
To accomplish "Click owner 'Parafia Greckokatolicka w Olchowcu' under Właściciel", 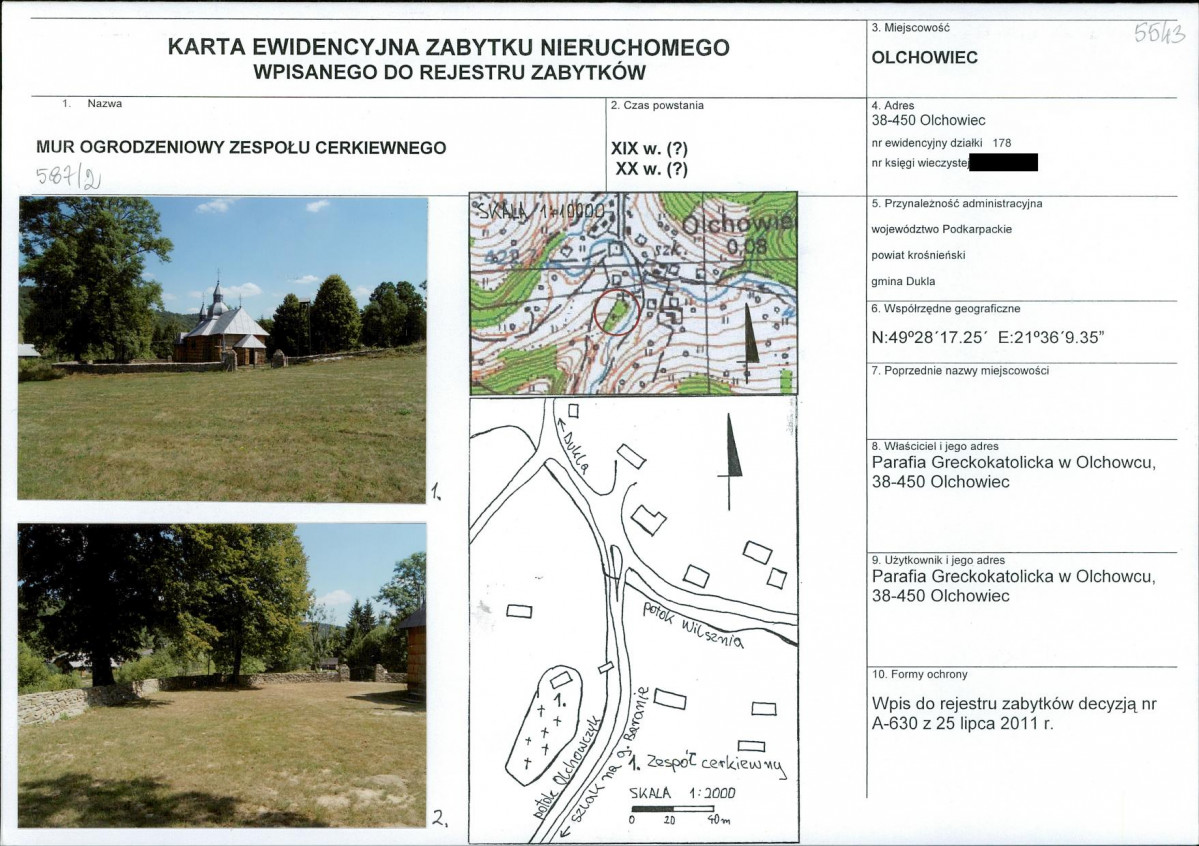I will (x=1014, y=463).
